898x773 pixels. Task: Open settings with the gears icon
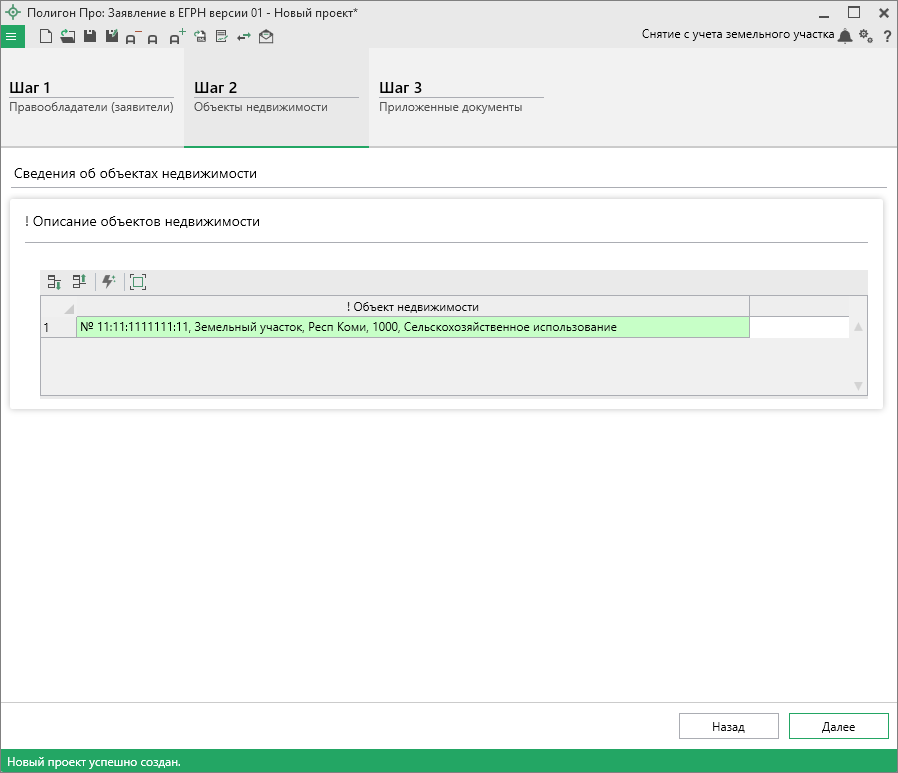click(866, 36)
